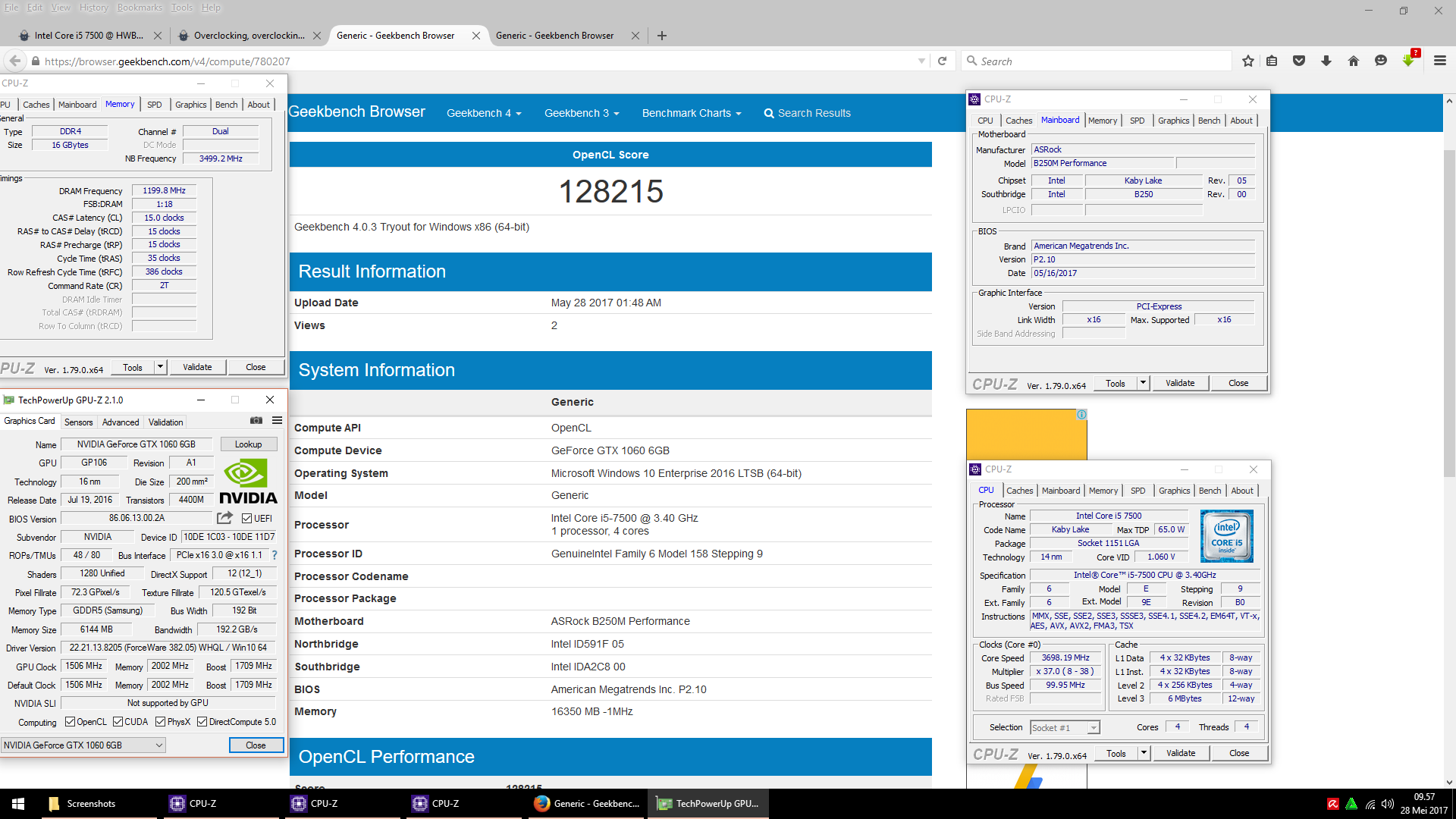Open Tools dropdown arrow in Memory CPU-Z window
The height and width of the screenshot is (819, 1456).
click(160, 367)
